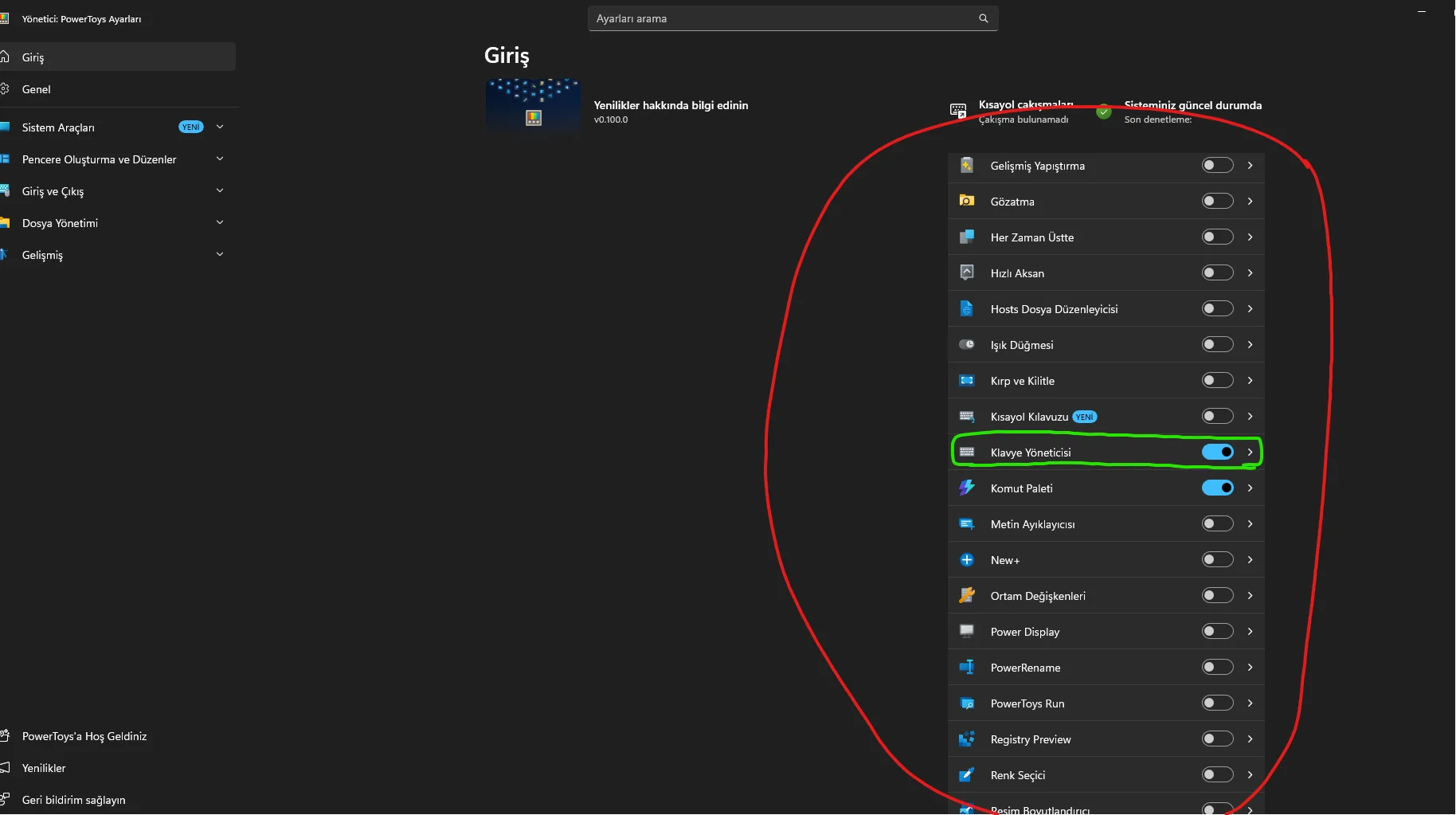Enable the Metin Ayıklayıcısı toggle
Viewport: 1456px width, 815px height.
[x=1217, y=523]
